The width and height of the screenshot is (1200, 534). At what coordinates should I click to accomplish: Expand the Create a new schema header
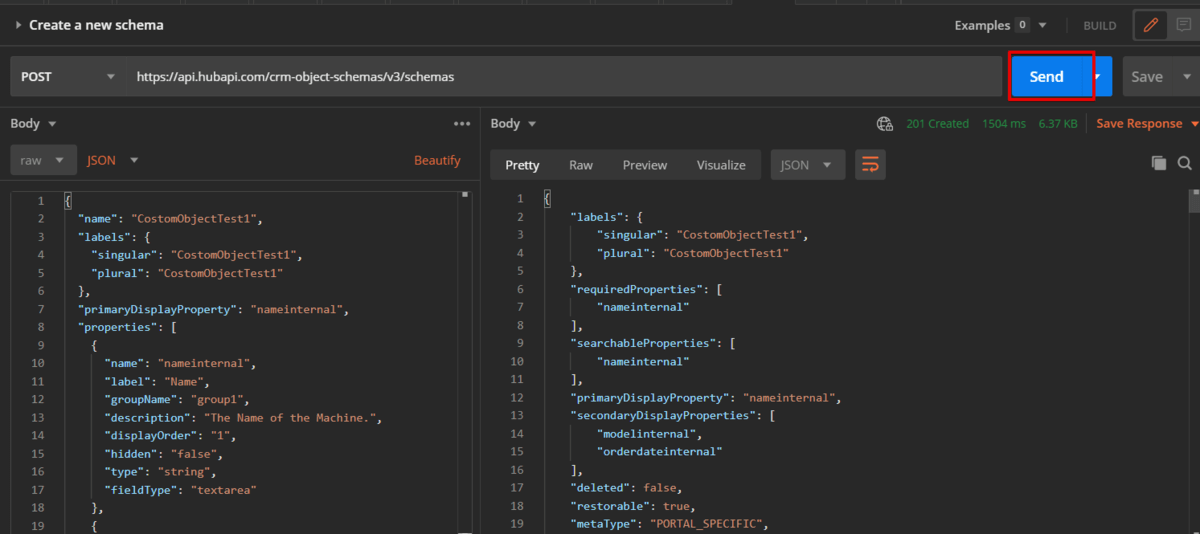tap(18, 25)
